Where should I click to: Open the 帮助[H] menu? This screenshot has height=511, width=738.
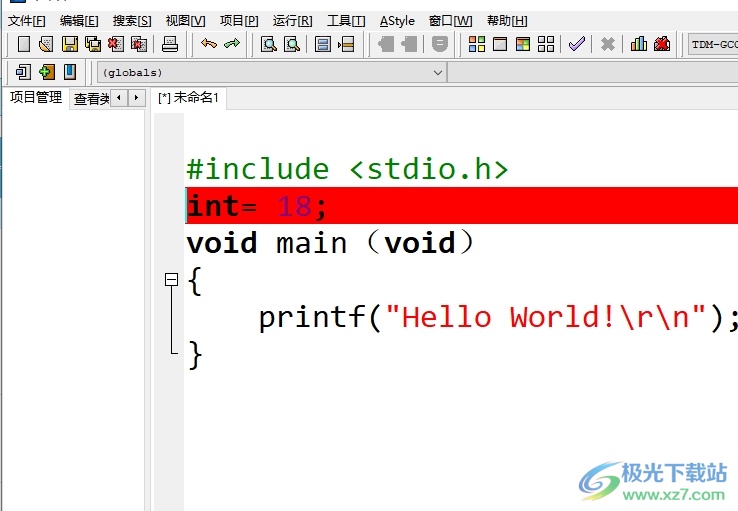[x=507, y=21]
